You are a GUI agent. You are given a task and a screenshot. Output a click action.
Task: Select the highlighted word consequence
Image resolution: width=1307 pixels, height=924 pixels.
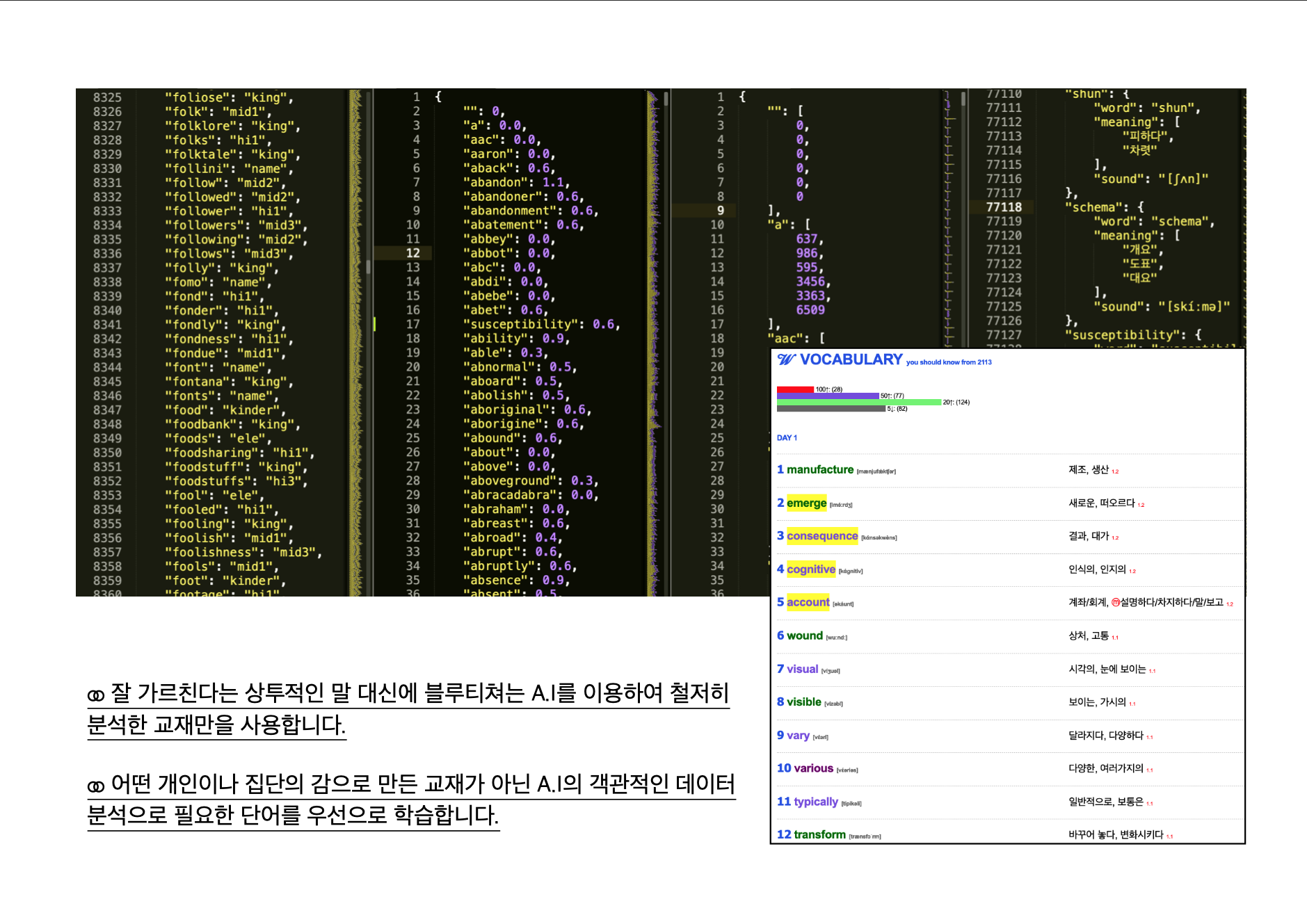[821, 535]
